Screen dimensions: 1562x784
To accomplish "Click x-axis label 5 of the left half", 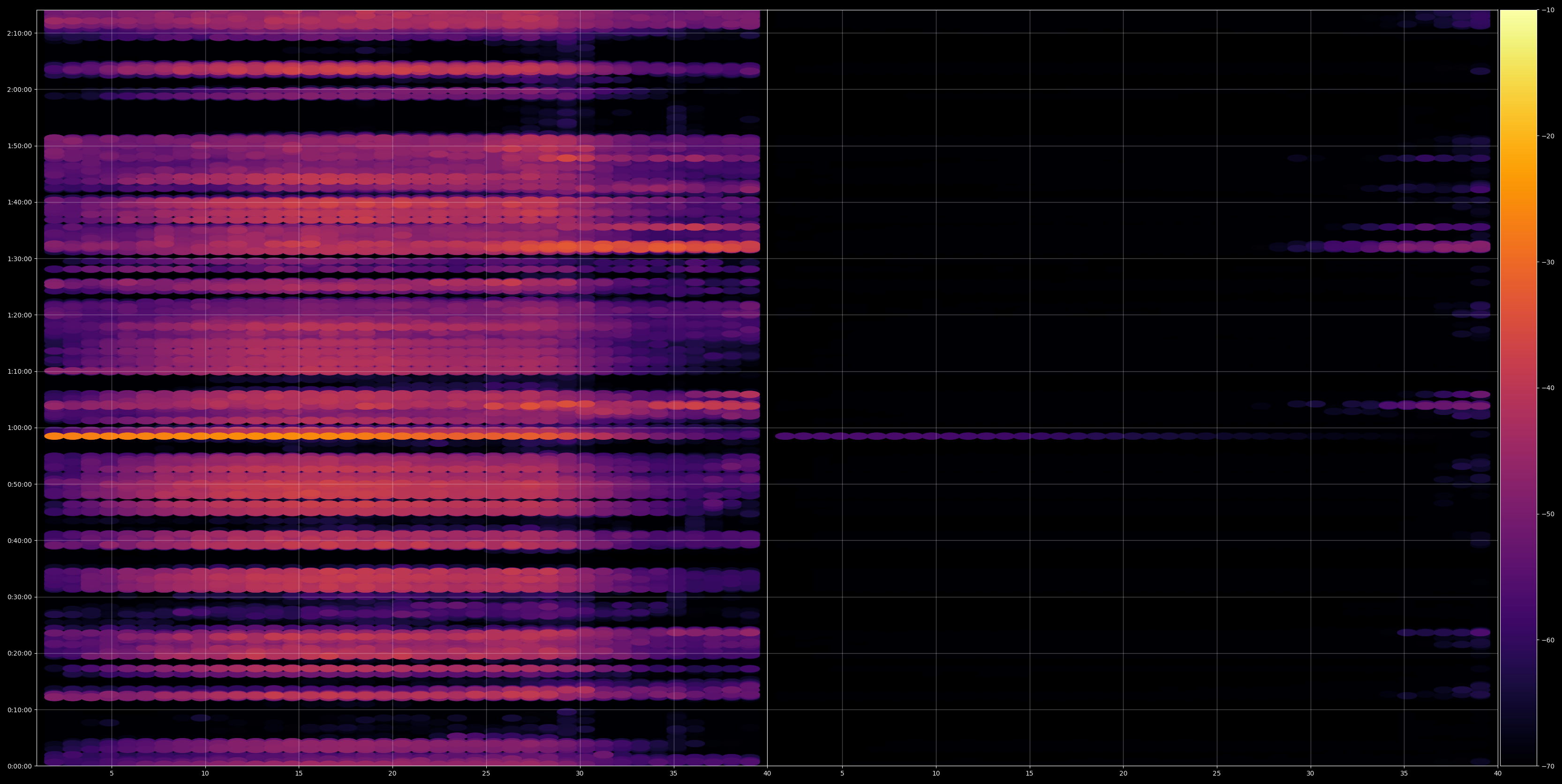I will pyautogui.click(x=112, y=774).
